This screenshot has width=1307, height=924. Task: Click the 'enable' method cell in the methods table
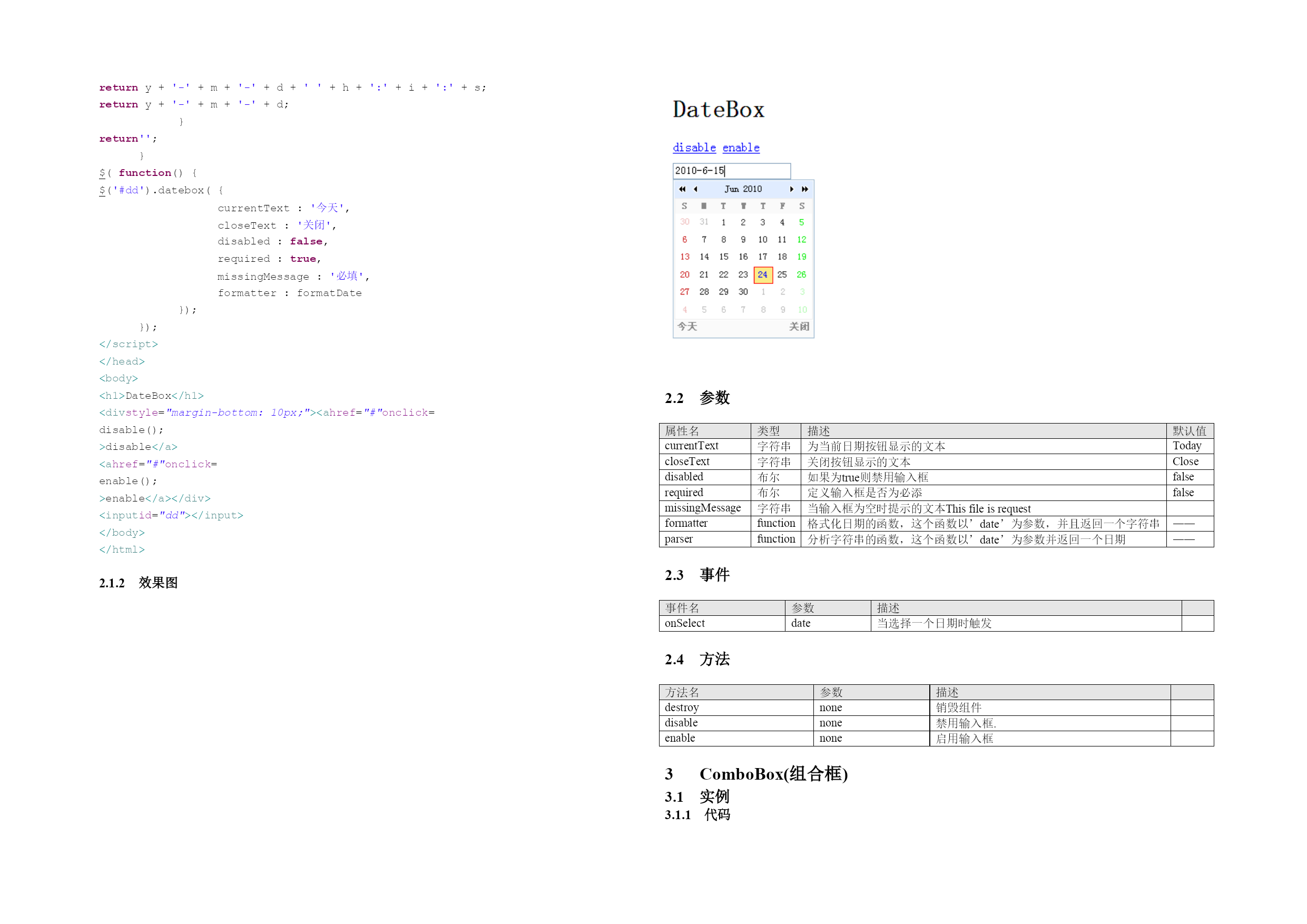[736, 739]
